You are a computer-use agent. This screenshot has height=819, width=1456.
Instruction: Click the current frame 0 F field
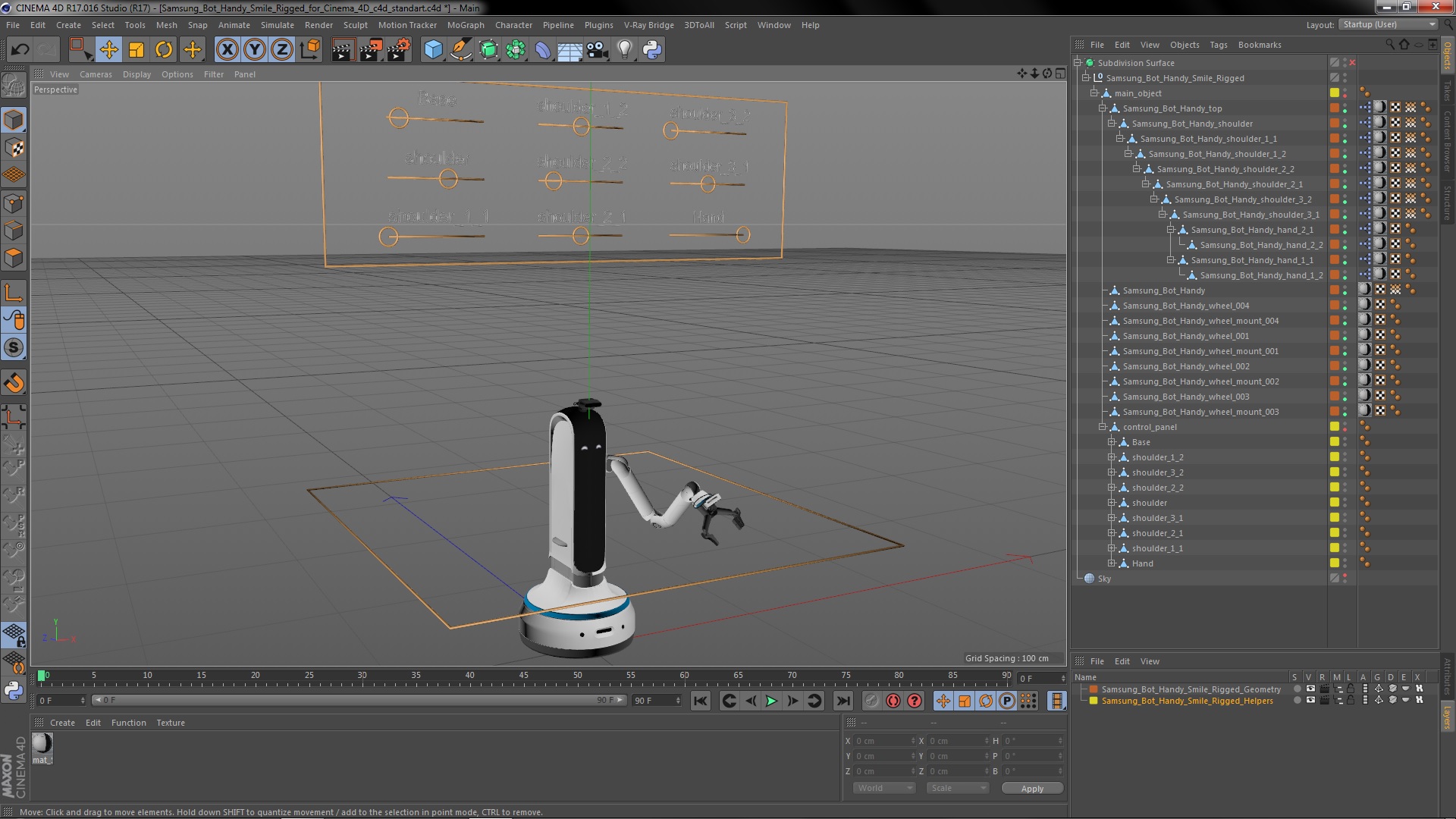tap(61, 701)
